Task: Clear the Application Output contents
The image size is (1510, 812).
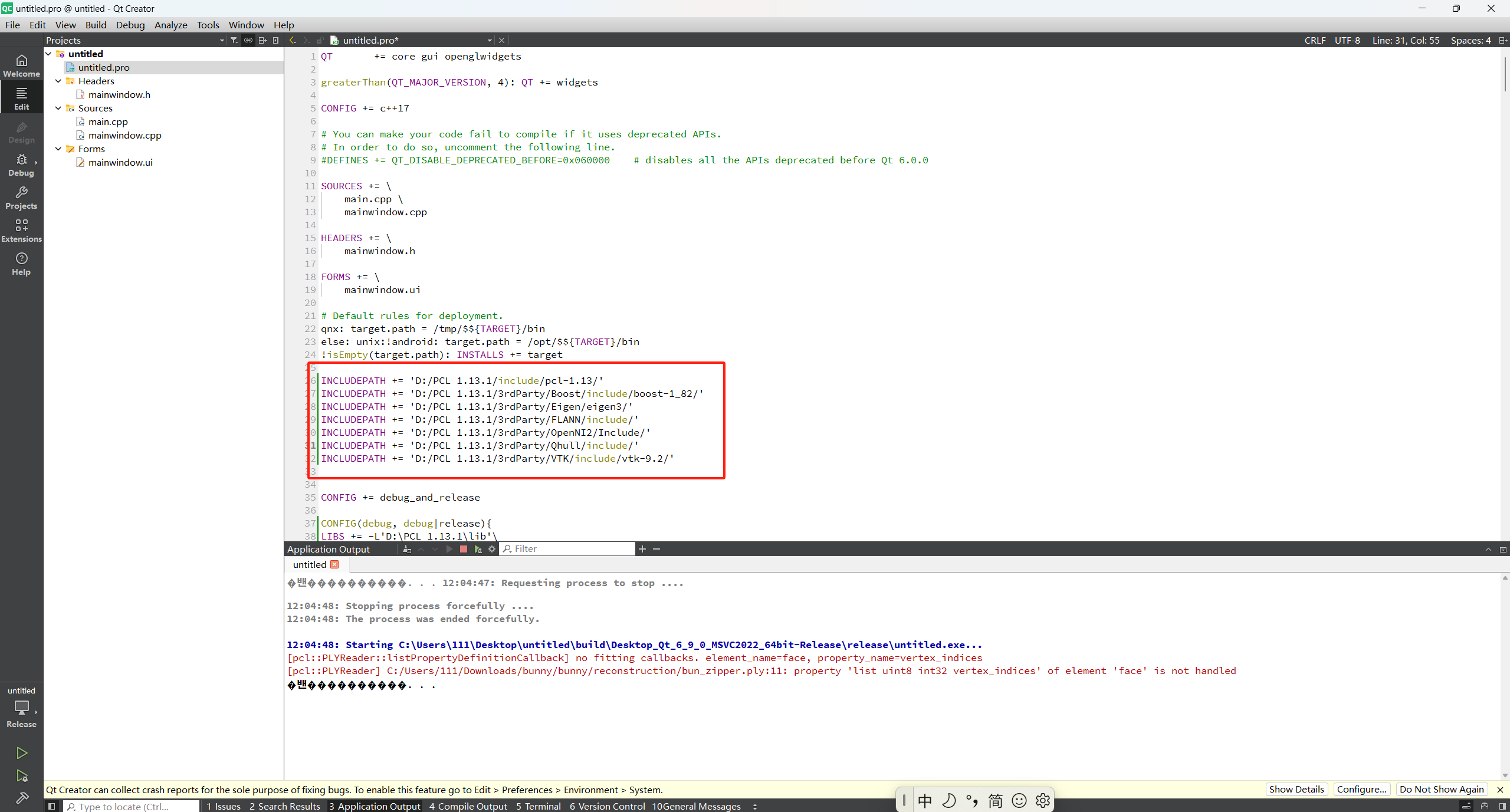Action: (x=406, y=549)
